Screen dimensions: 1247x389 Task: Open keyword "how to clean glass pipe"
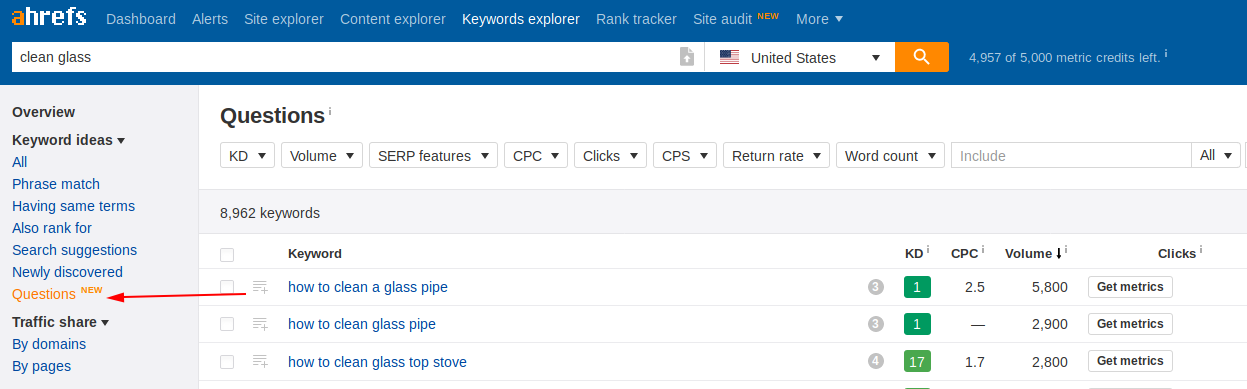click(362, 324)
